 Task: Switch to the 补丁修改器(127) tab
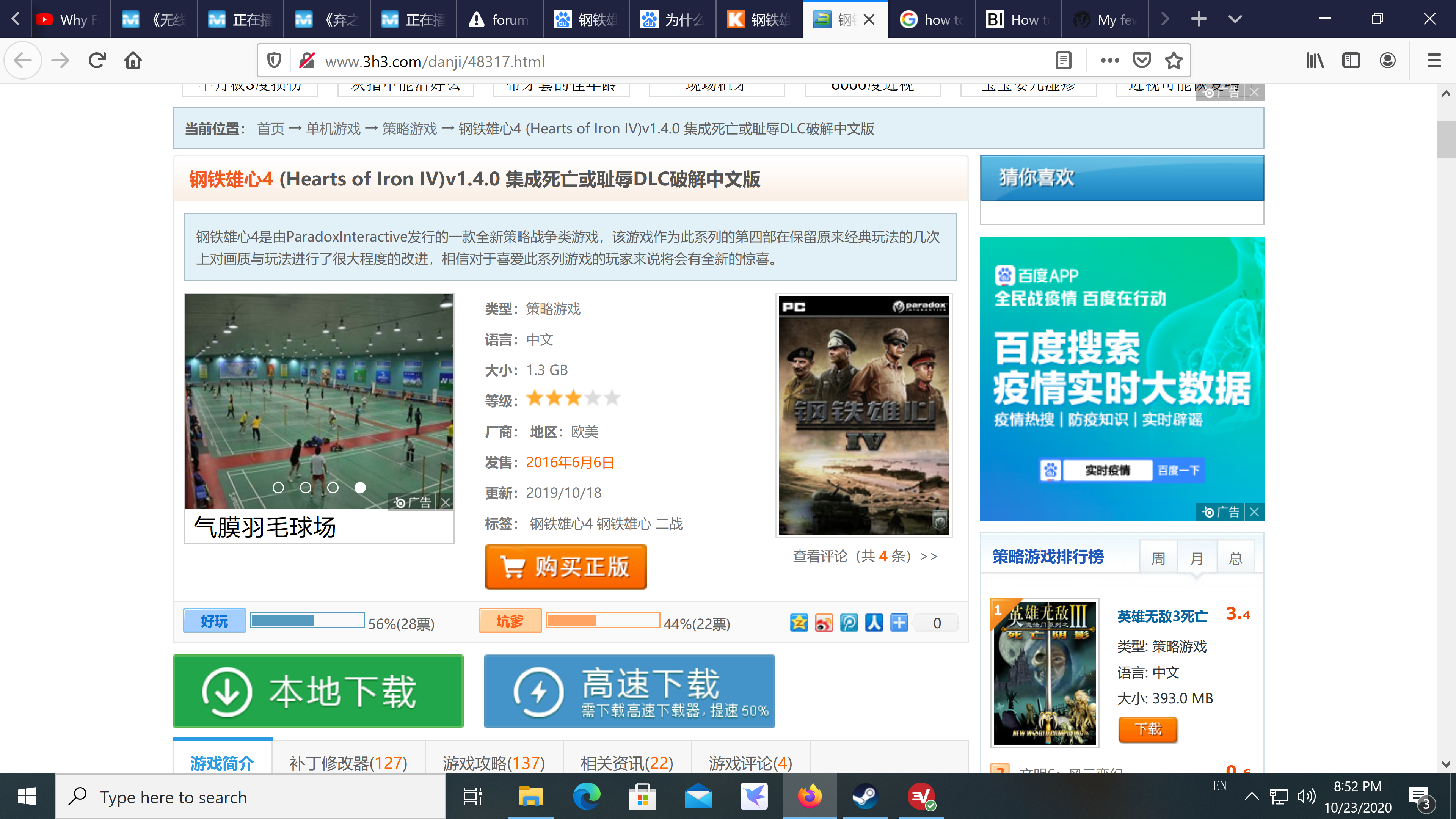[x=348, y=763]
